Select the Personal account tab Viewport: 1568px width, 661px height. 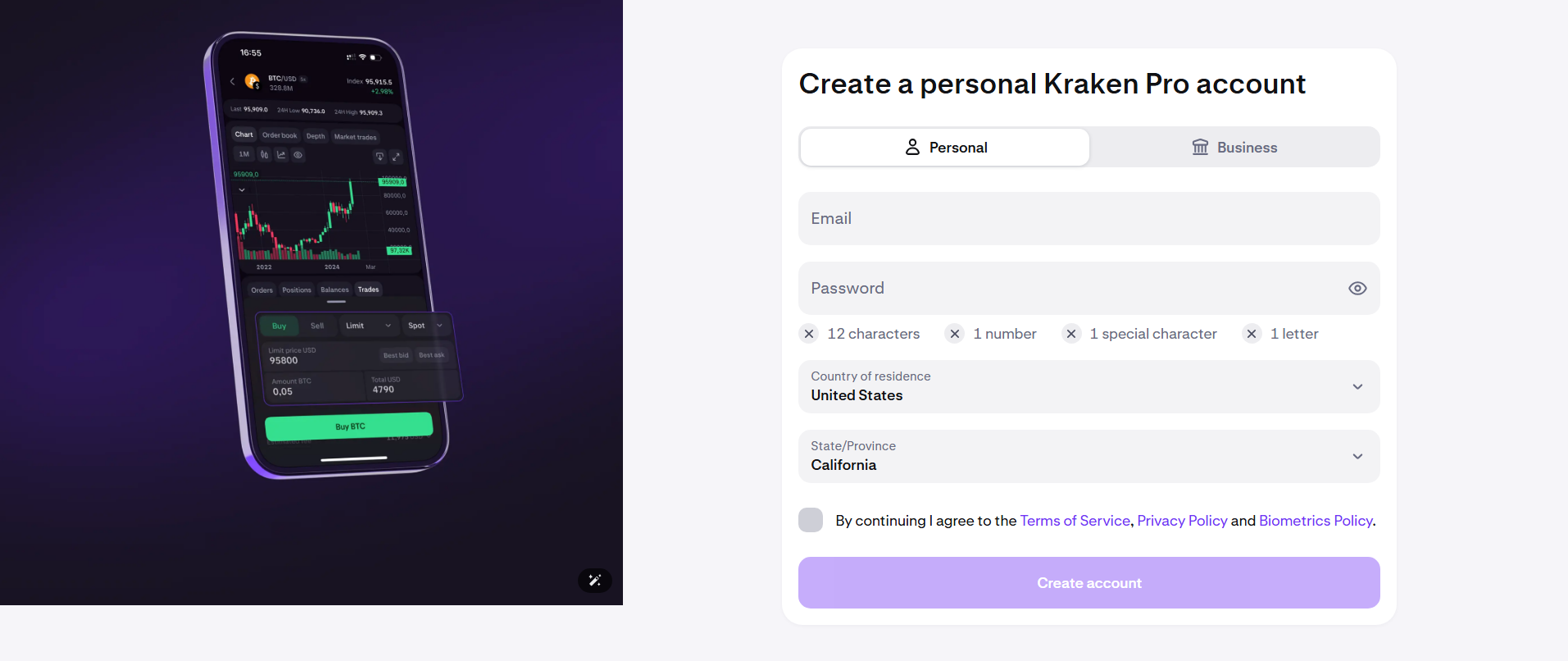(x=945, y=147)
